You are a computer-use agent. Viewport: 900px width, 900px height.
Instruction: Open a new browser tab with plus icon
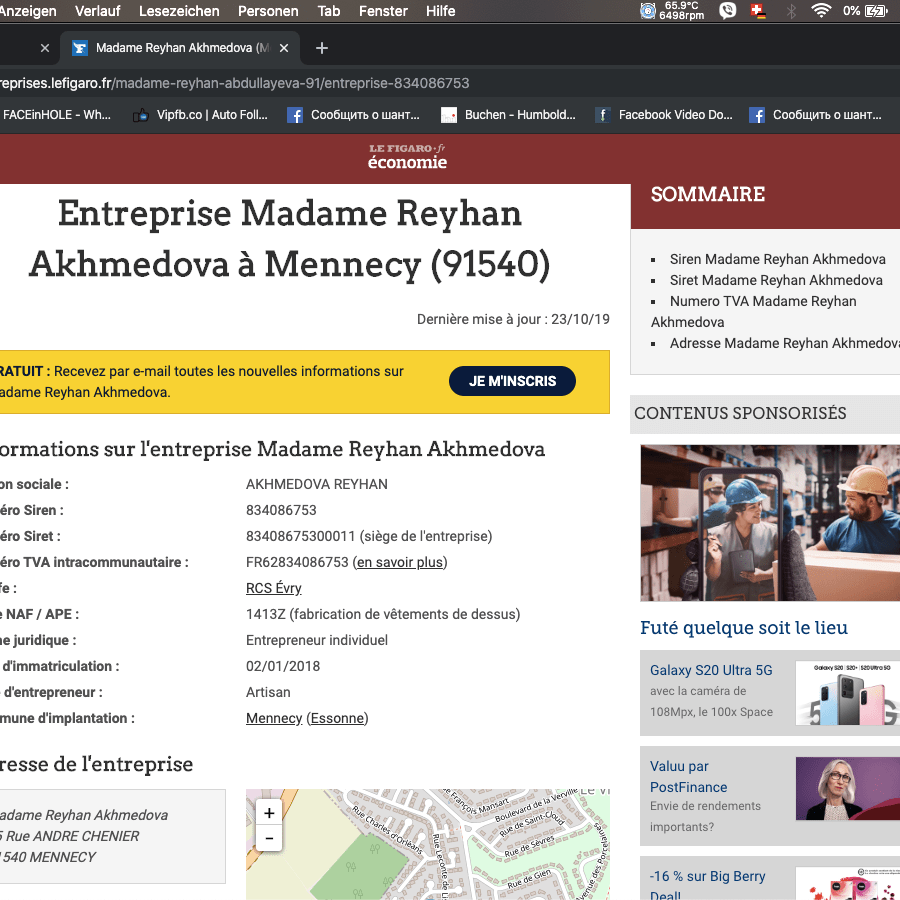pyautogui.click(x=322, y=48)
